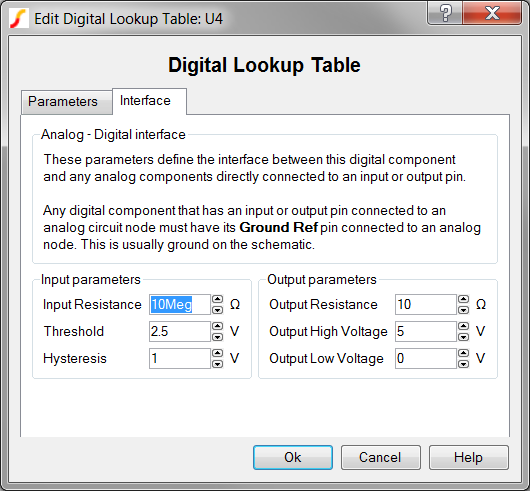Increase Threshold value with up arrow

pos(217,326)
